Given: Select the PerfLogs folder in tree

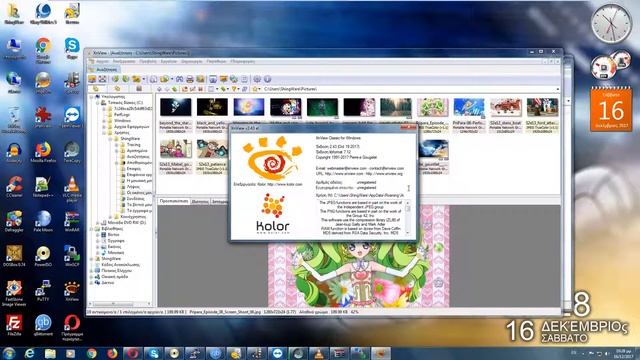Looking at the screenshot, I should (x=122, y=115).
